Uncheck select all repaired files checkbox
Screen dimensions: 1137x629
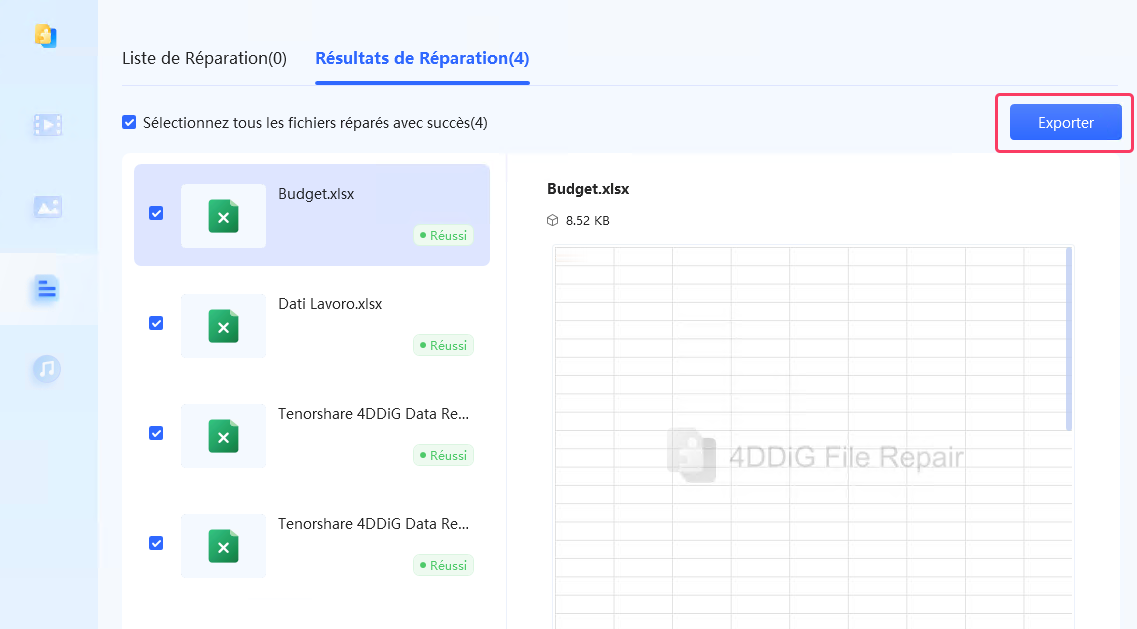pos(129,121)
